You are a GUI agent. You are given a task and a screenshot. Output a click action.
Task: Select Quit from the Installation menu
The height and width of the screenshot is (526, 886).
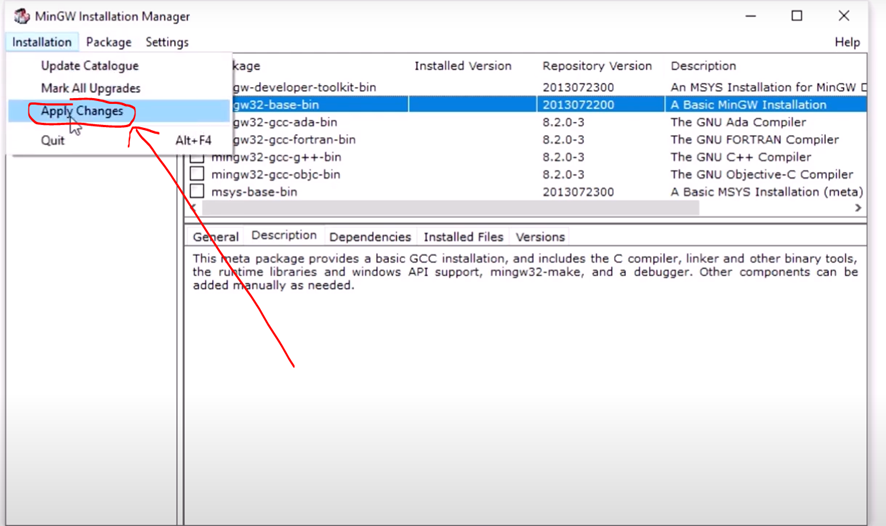pyautogui.click(x=53, y=140)
